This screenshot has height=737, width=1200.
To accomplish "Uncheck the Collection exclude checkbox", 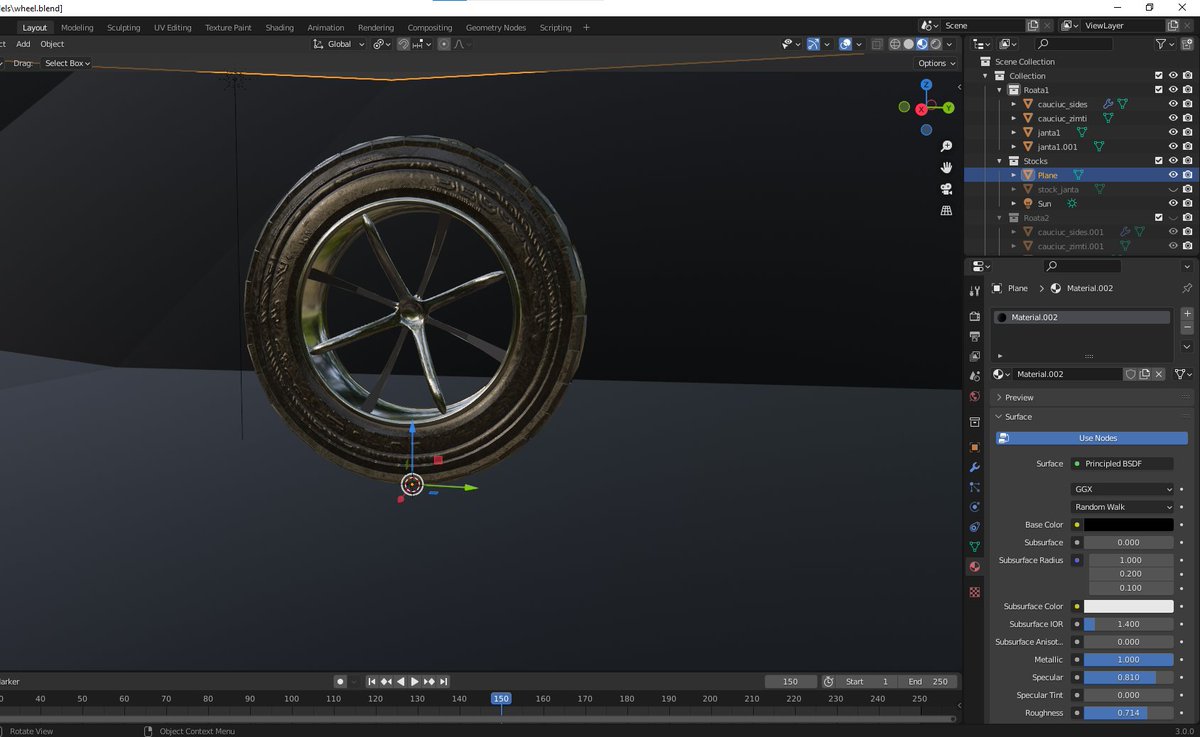I will click(x=1159, y=75).
